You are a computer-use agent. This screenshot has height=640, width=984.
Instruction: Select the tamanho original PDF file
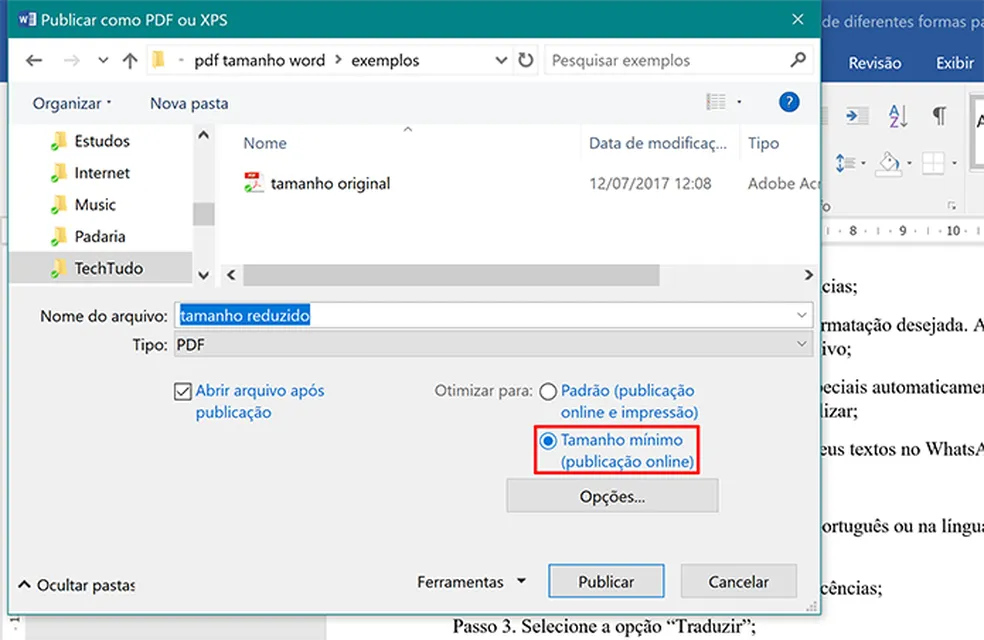[330, 183]
